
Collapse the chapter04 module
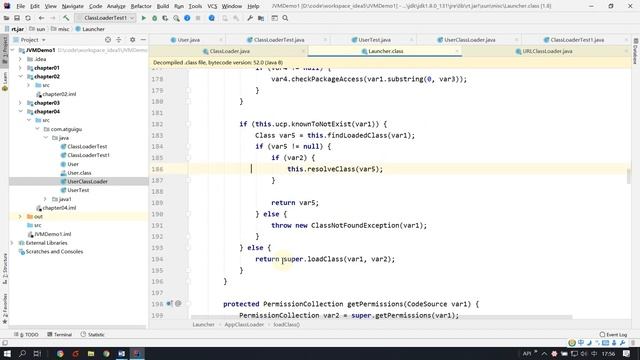click(x=20, y=111)
